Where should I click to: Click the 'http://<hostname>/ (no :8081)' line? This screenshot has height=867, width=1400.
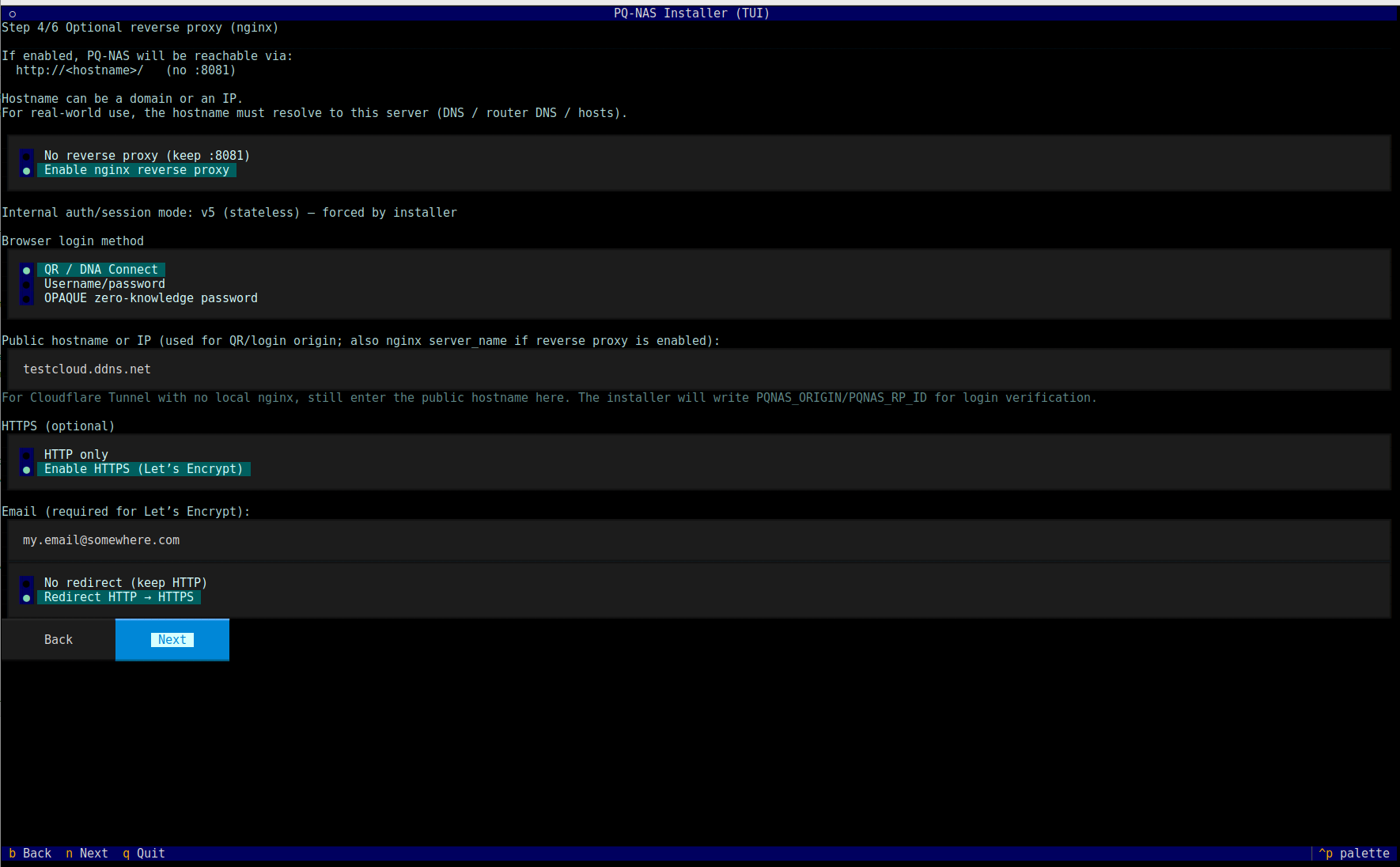(x=126, y=70)
